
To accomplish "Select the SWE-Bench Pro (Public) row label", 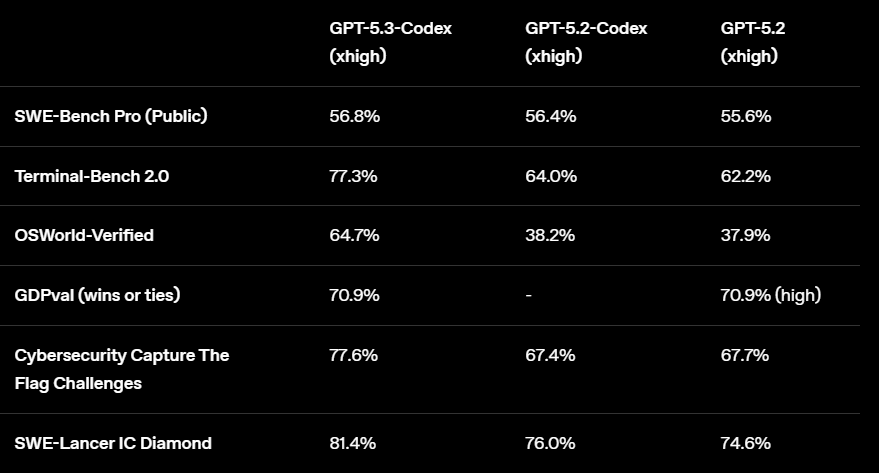I will [x=111, y=116].
